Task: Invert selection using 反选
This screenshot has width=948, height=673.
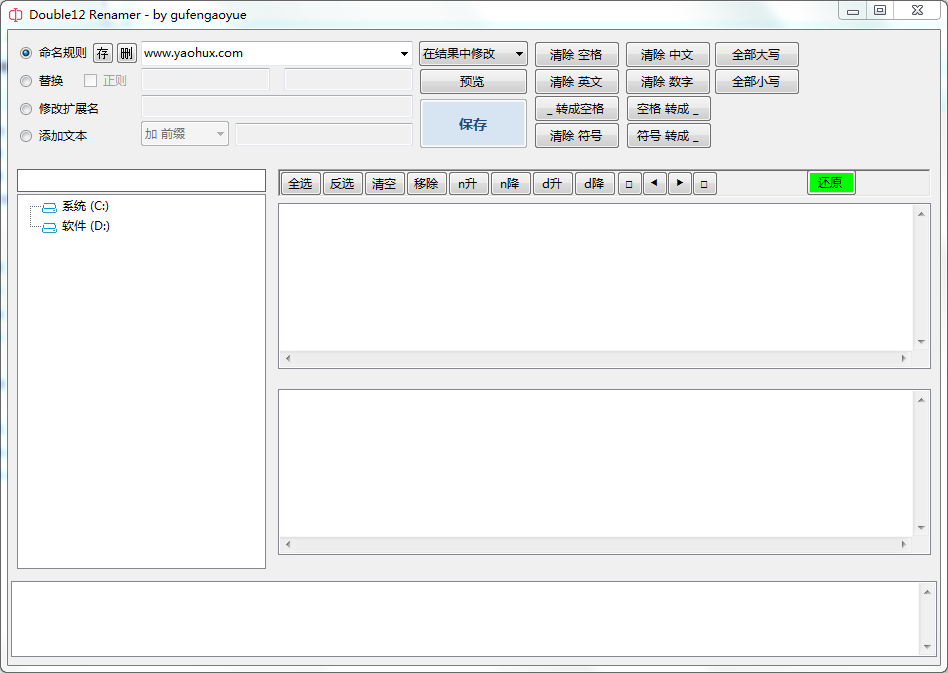Action: pyautogui.click(x=342, y=184)
